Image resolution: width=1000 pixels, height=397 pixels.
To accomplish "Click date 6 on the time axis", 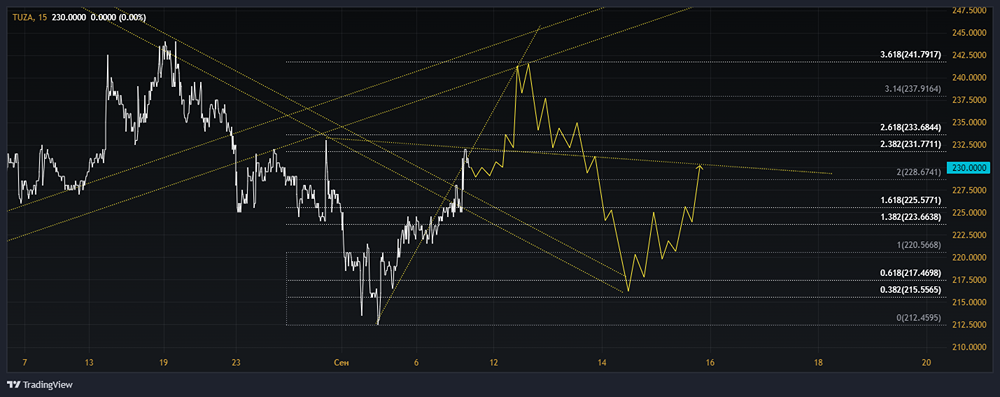I will (416, 363).
